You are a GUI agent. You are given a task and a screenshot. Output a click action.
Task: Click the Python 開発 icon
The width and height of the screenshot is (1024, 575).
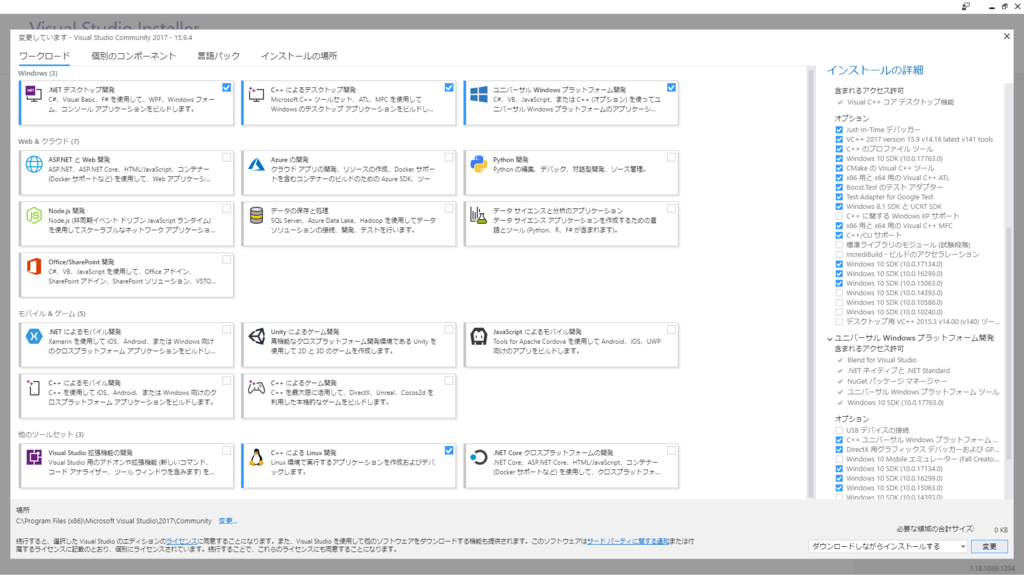479,164
